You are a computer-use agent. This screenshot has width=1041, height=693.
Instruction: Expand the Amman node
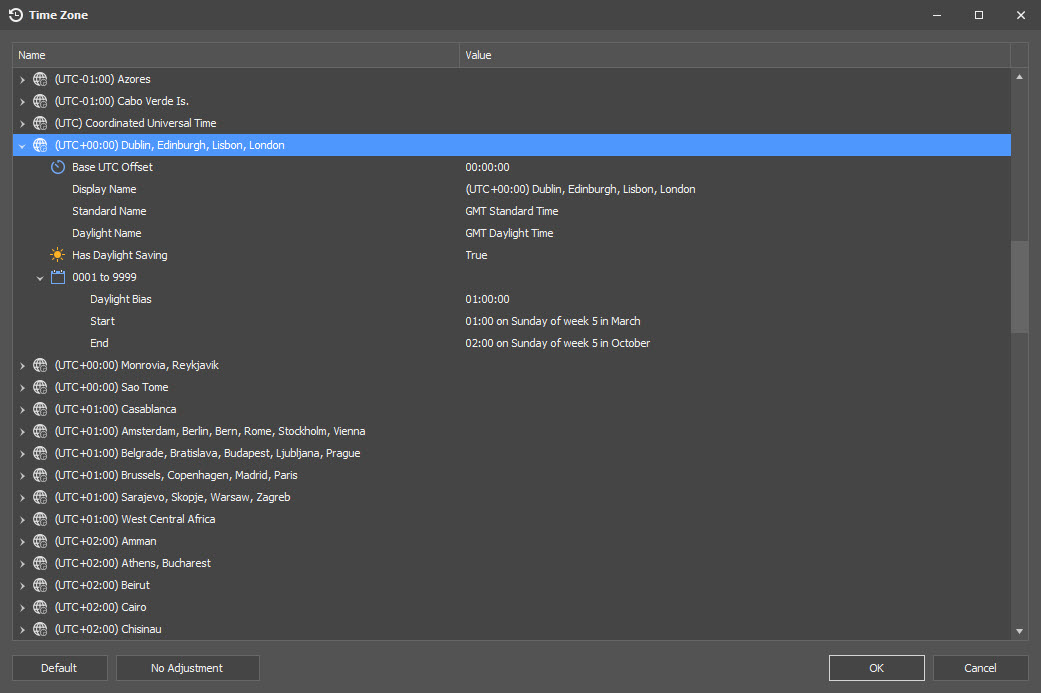(x=22, y=542)
